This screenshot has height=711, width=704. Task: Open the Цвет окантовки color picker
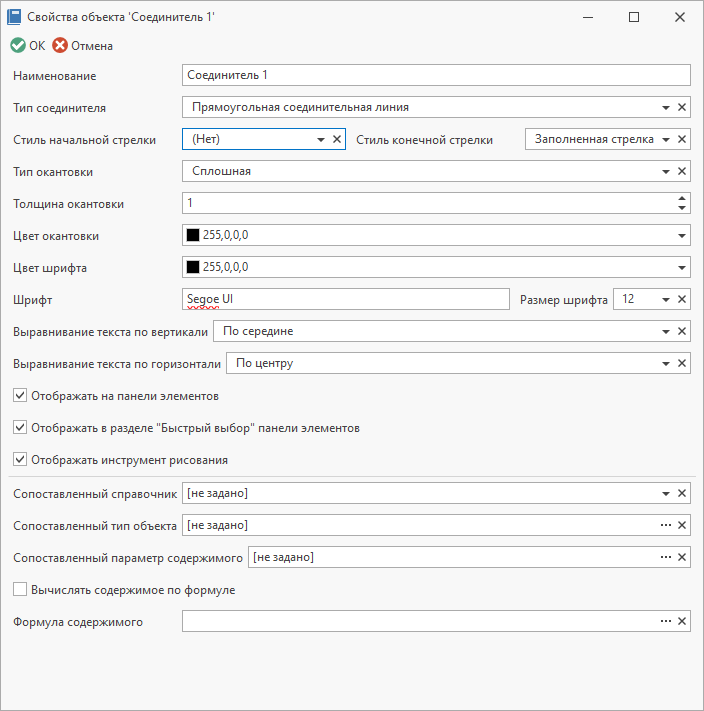(681, 236)
